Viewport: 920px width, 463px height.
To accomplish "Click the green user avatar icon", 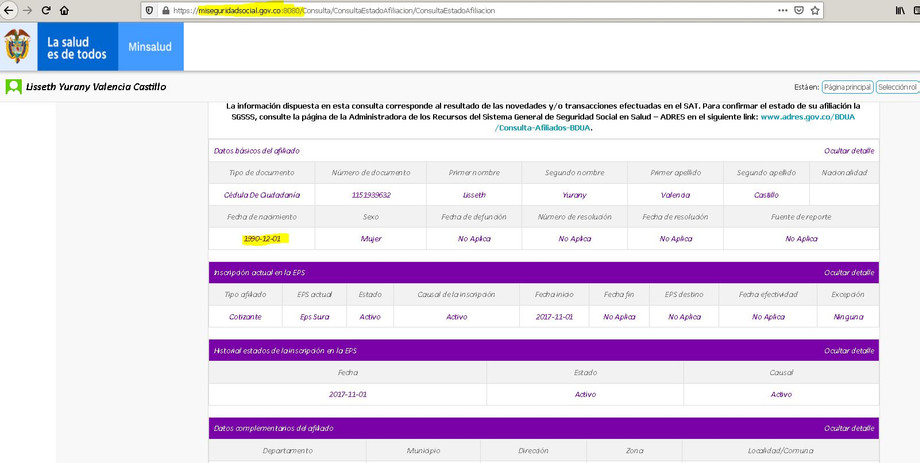I will [x=14, y=87].
